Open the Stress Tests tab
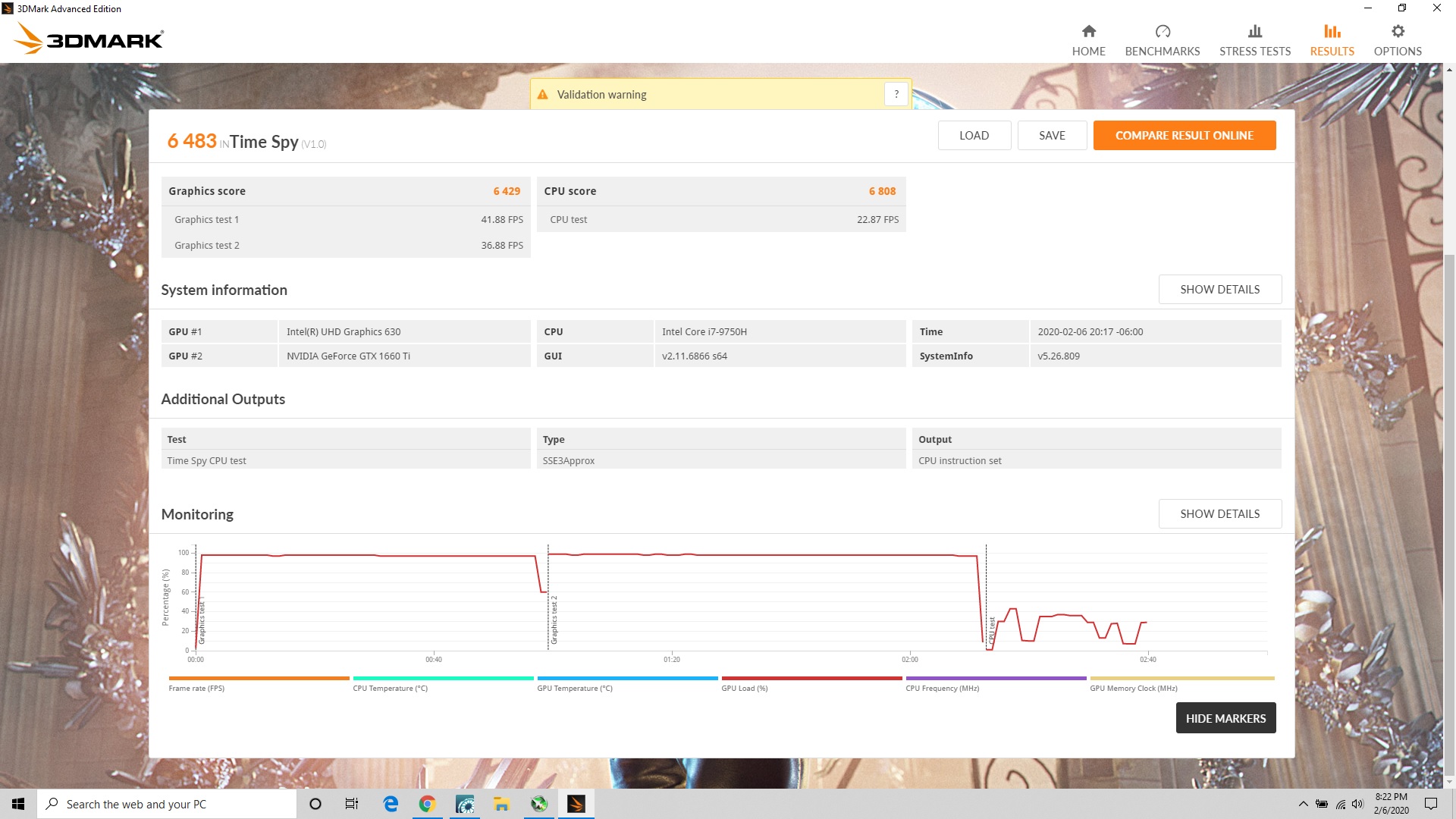Image resolution: width=1456 pixels, height=819 pixels. point(1255,40)
